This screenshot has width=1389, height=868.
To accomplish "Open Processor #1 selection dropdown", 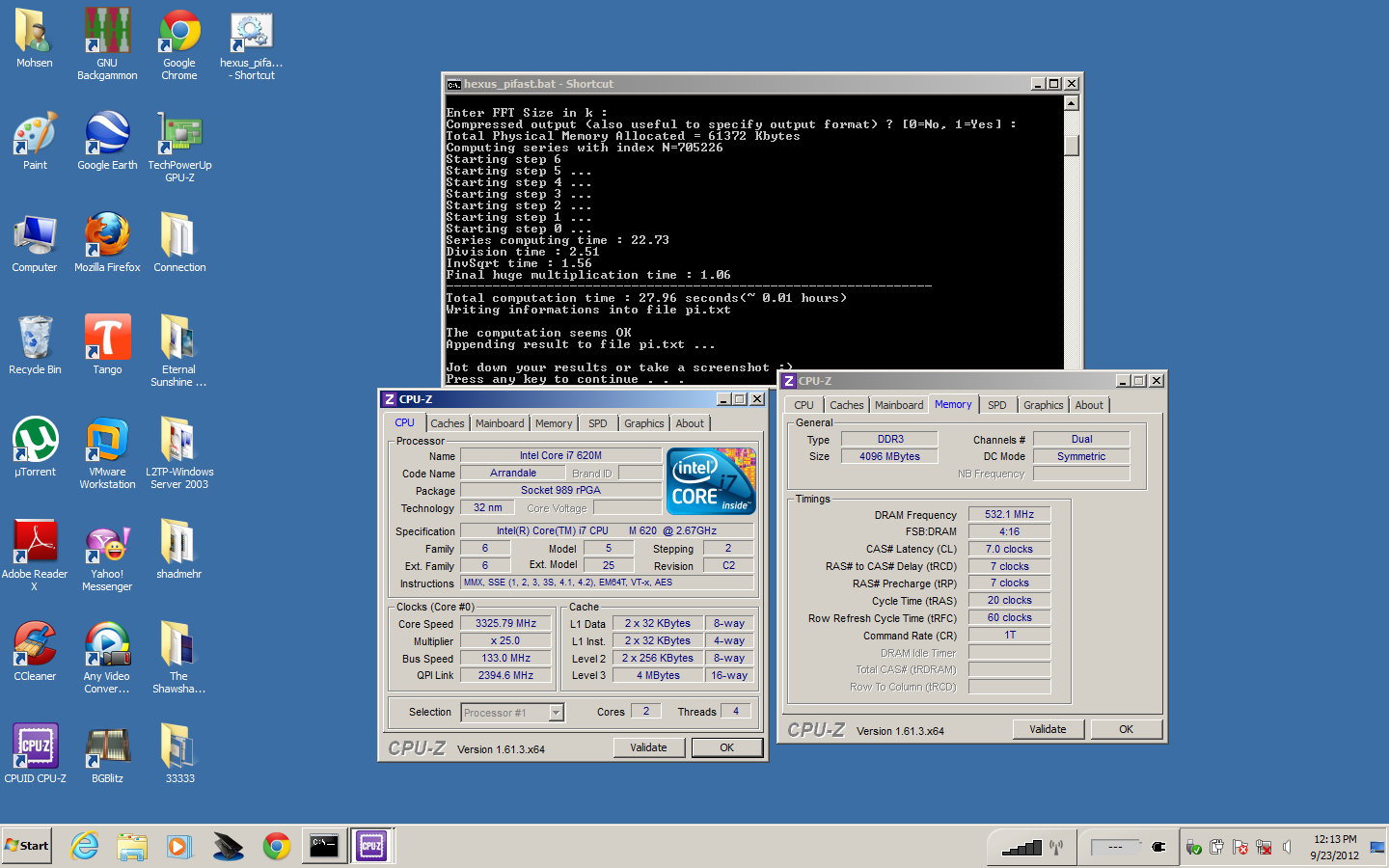I will 512,713.
